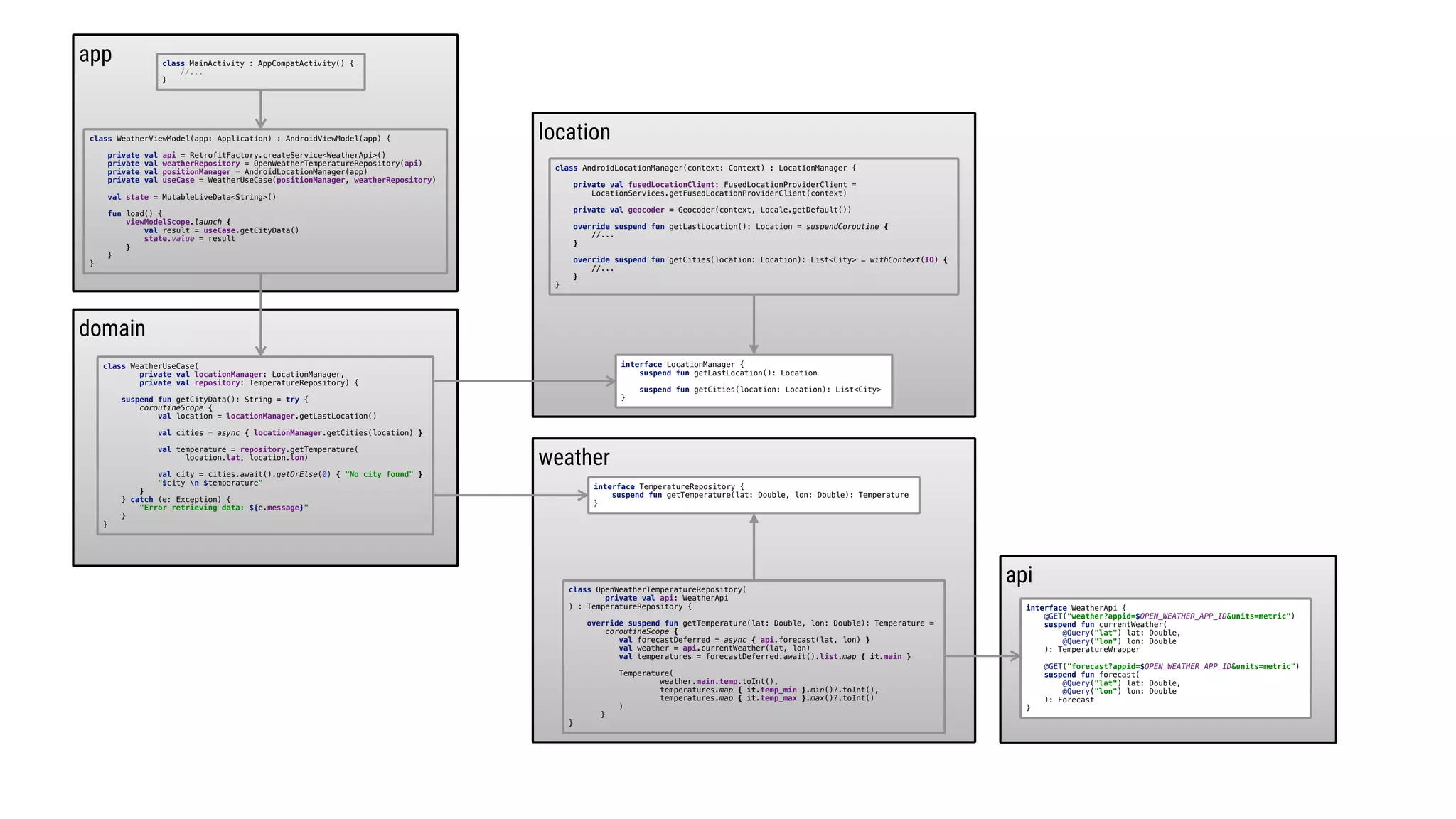This screenshot has height=819, width=1456.
Task: Click the WeatherApi interface box
Action: point(1165,658)
